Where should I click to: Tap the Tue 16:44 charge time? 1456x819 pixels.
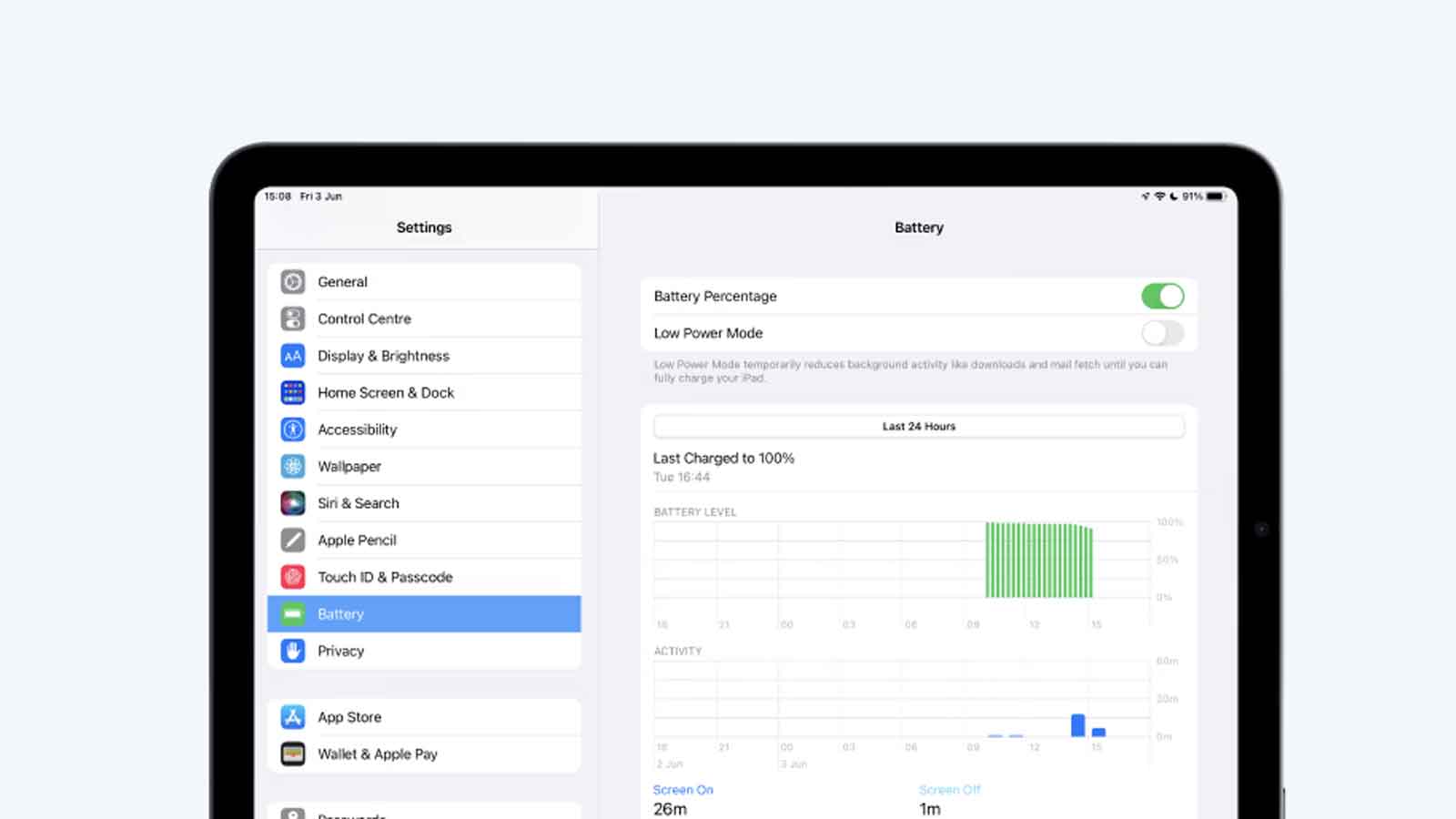pyautogui.click(x=681, y=477)
